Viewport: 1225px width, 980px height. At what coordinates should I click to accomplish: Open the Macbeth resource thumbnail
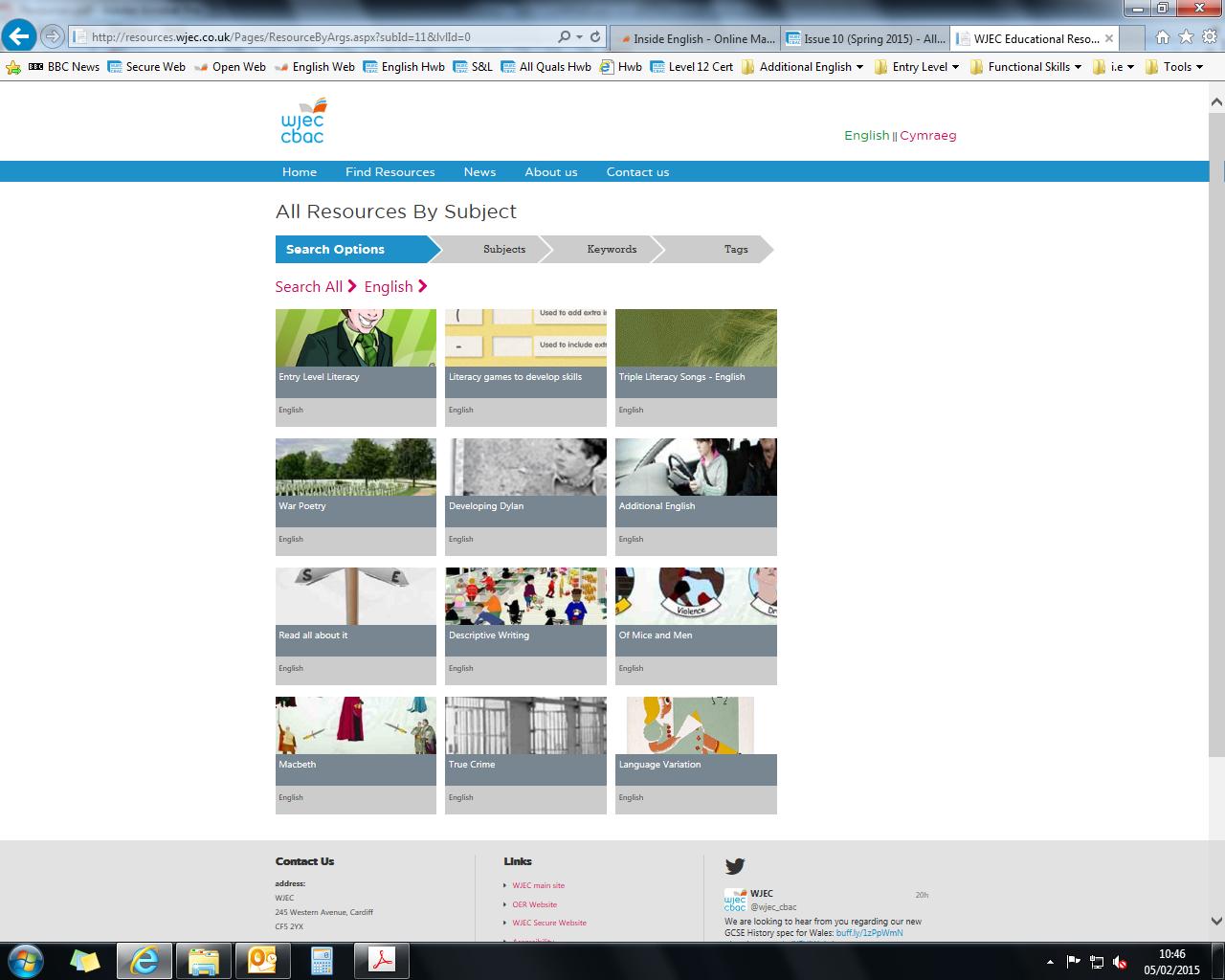pyautogui.click(x=356, y=725)
